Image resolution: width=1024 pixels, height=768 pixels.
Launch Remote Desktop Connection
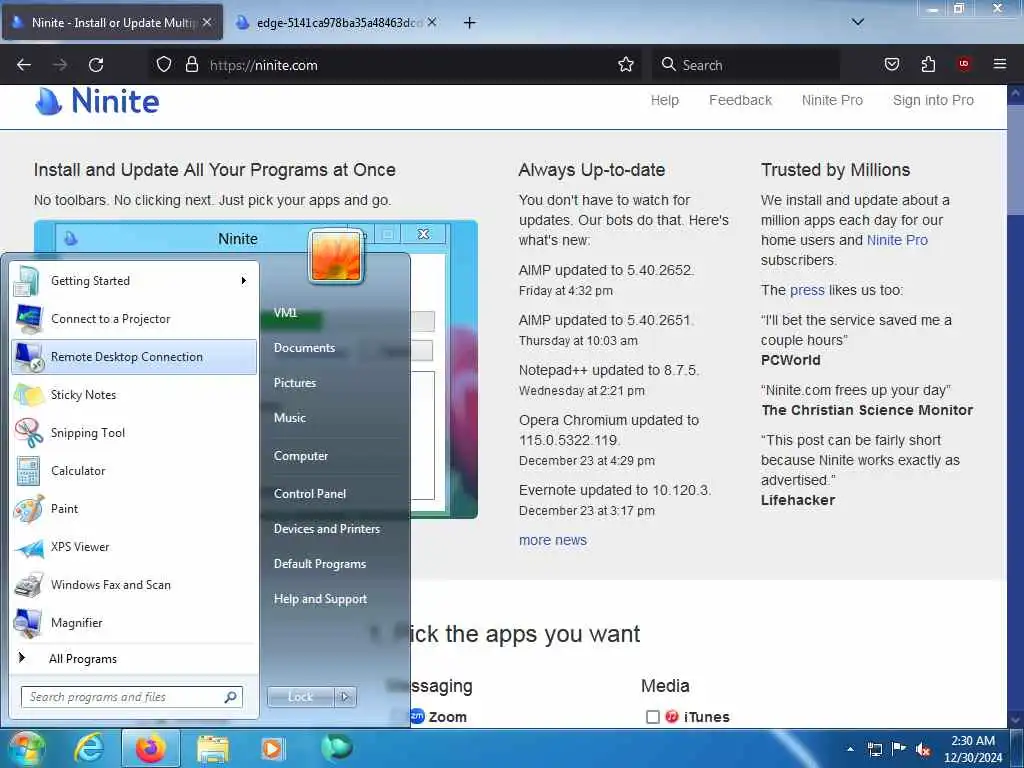coord(134,357)
